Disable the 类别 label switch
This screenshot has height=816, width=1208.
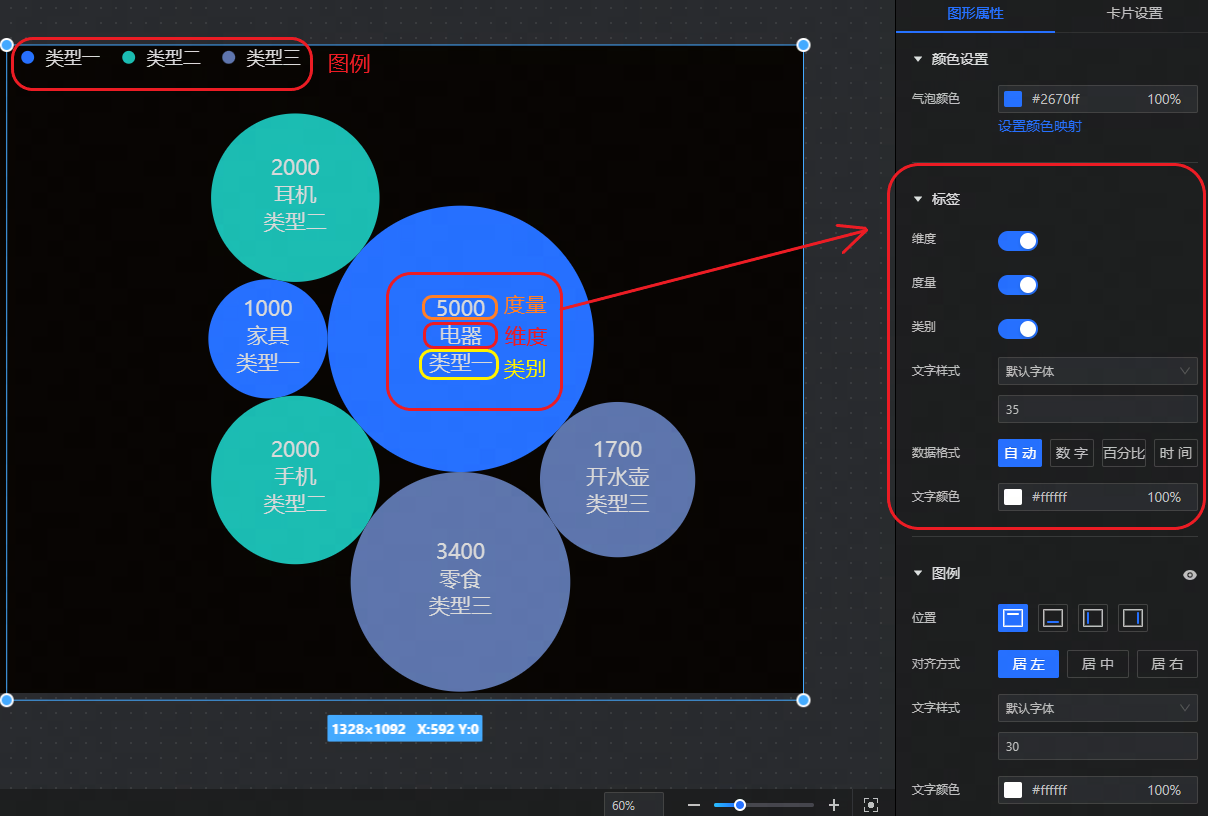point(1018,329)
